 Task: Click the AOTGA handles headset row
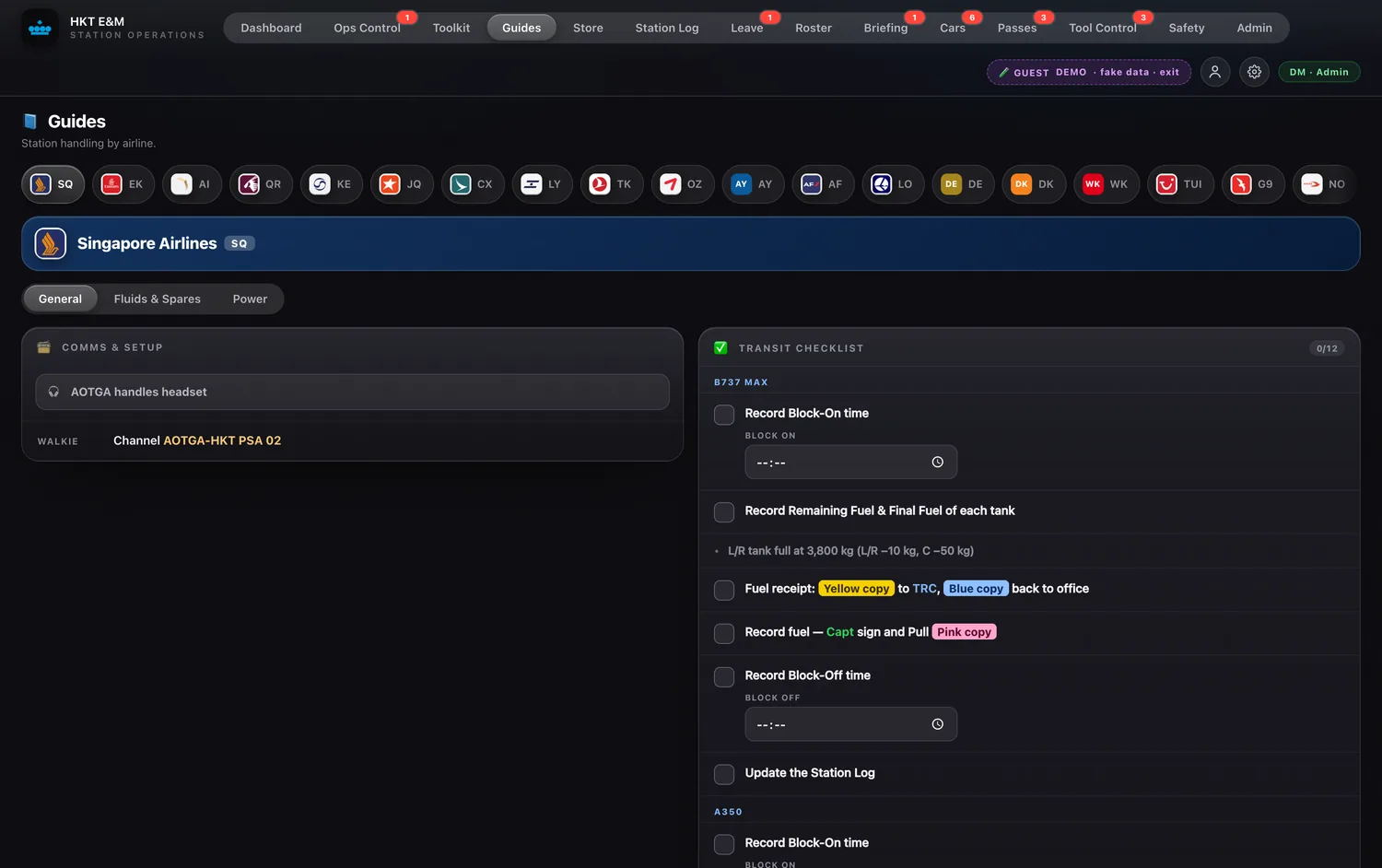click(x=353, y=392)
